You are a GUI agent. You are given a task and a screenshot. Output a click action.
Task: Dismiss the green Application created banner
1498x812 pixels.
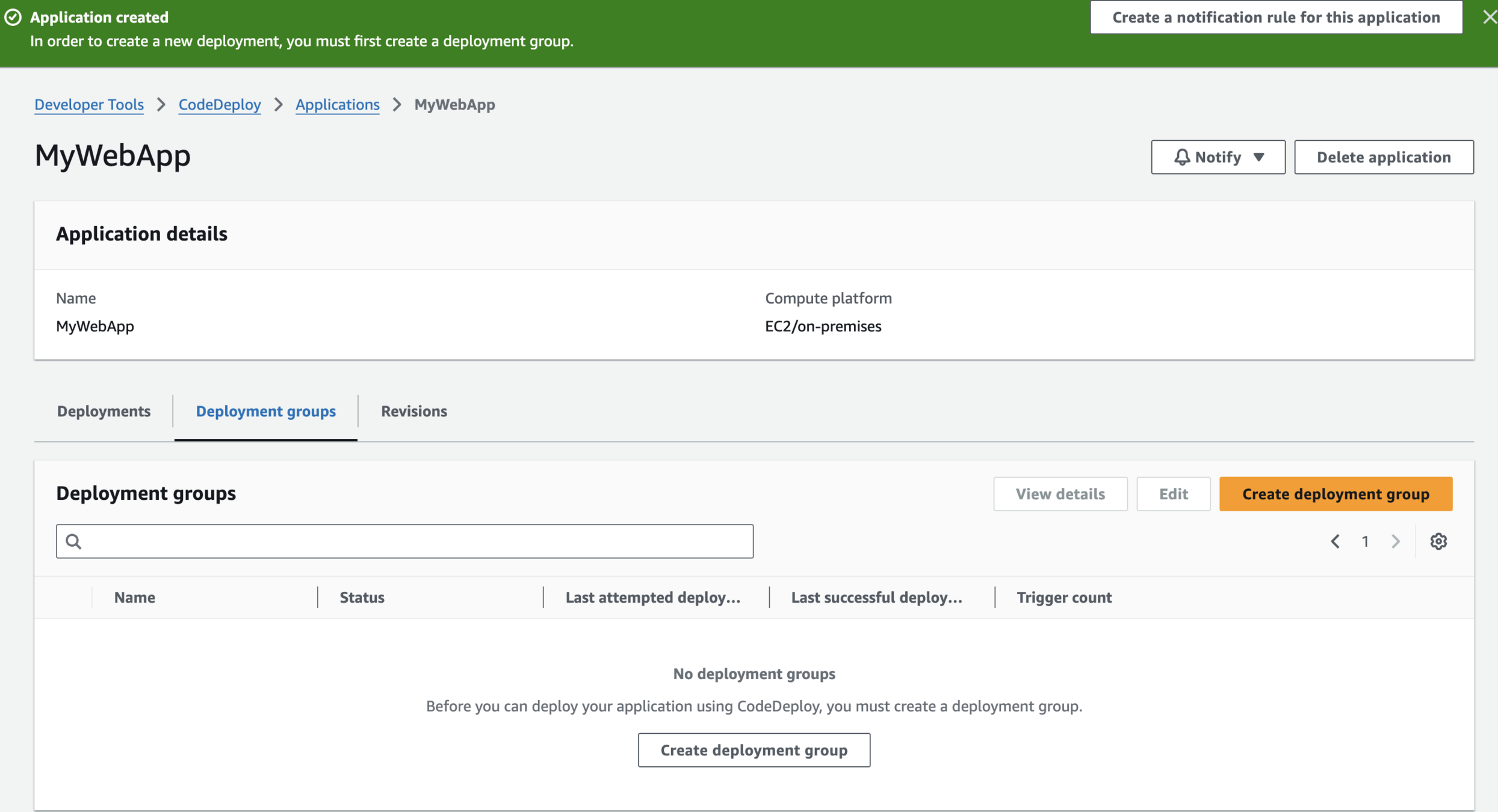pos(1489,17)
